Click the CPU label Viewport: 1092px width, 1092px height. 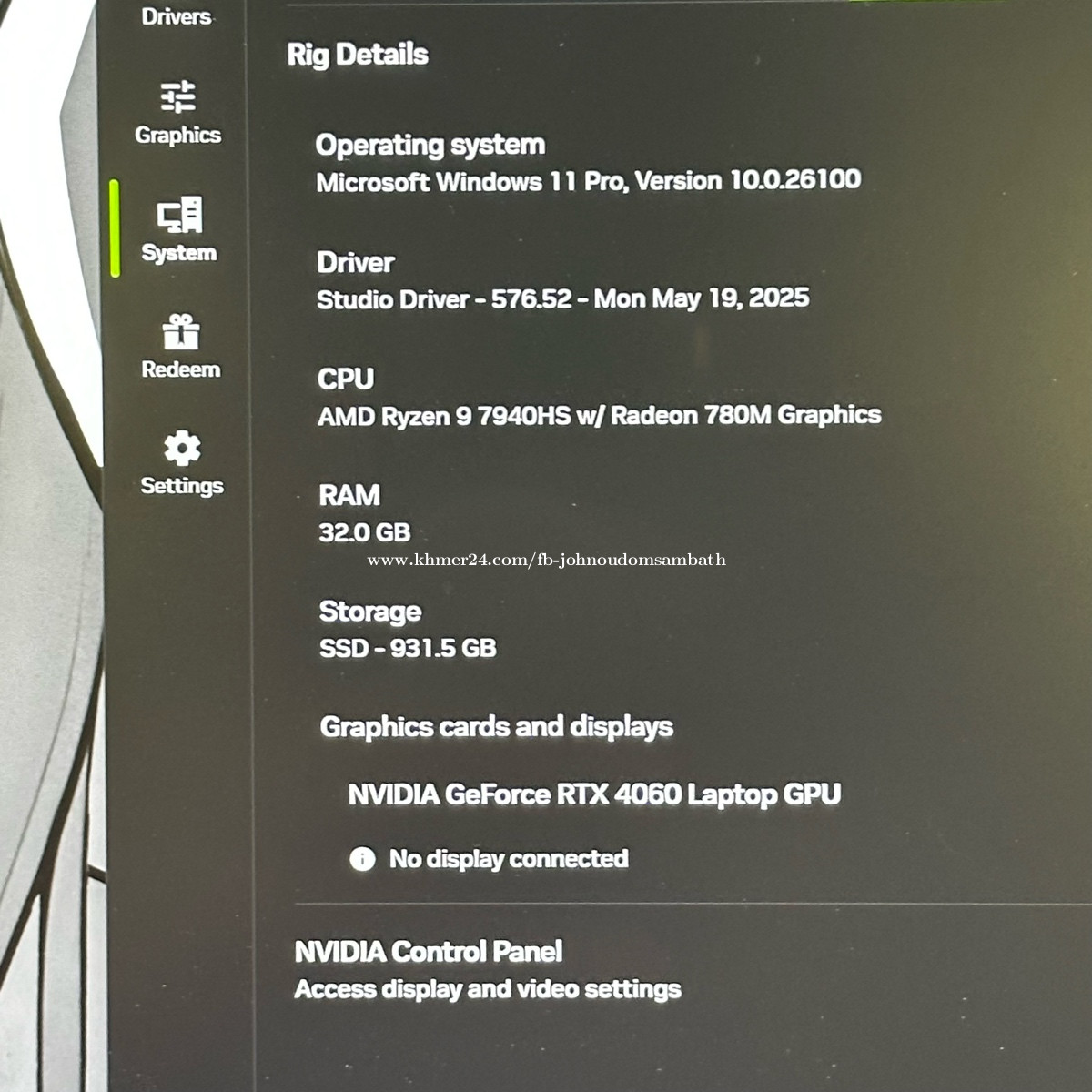[346, 379]
